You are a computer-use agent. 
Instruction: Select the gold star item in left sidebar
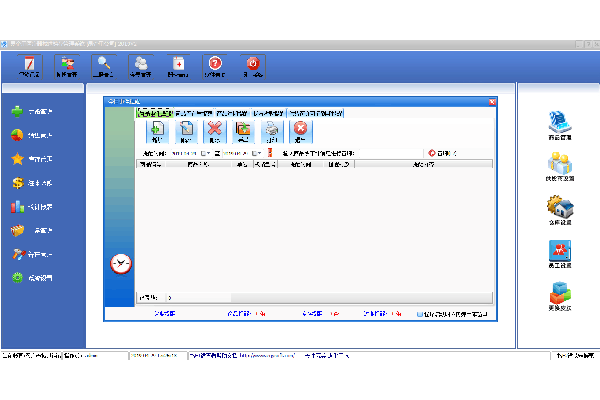click(x=32, y=159)
